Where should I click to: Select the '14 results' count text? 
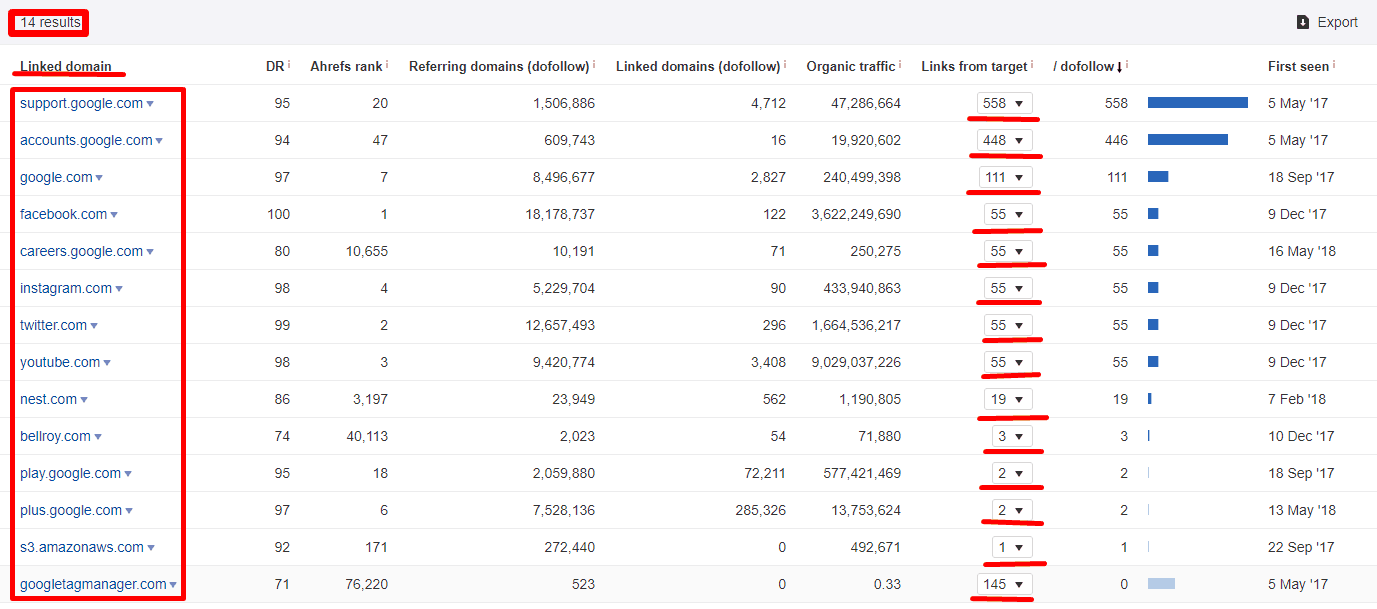[x=50, y=22]
